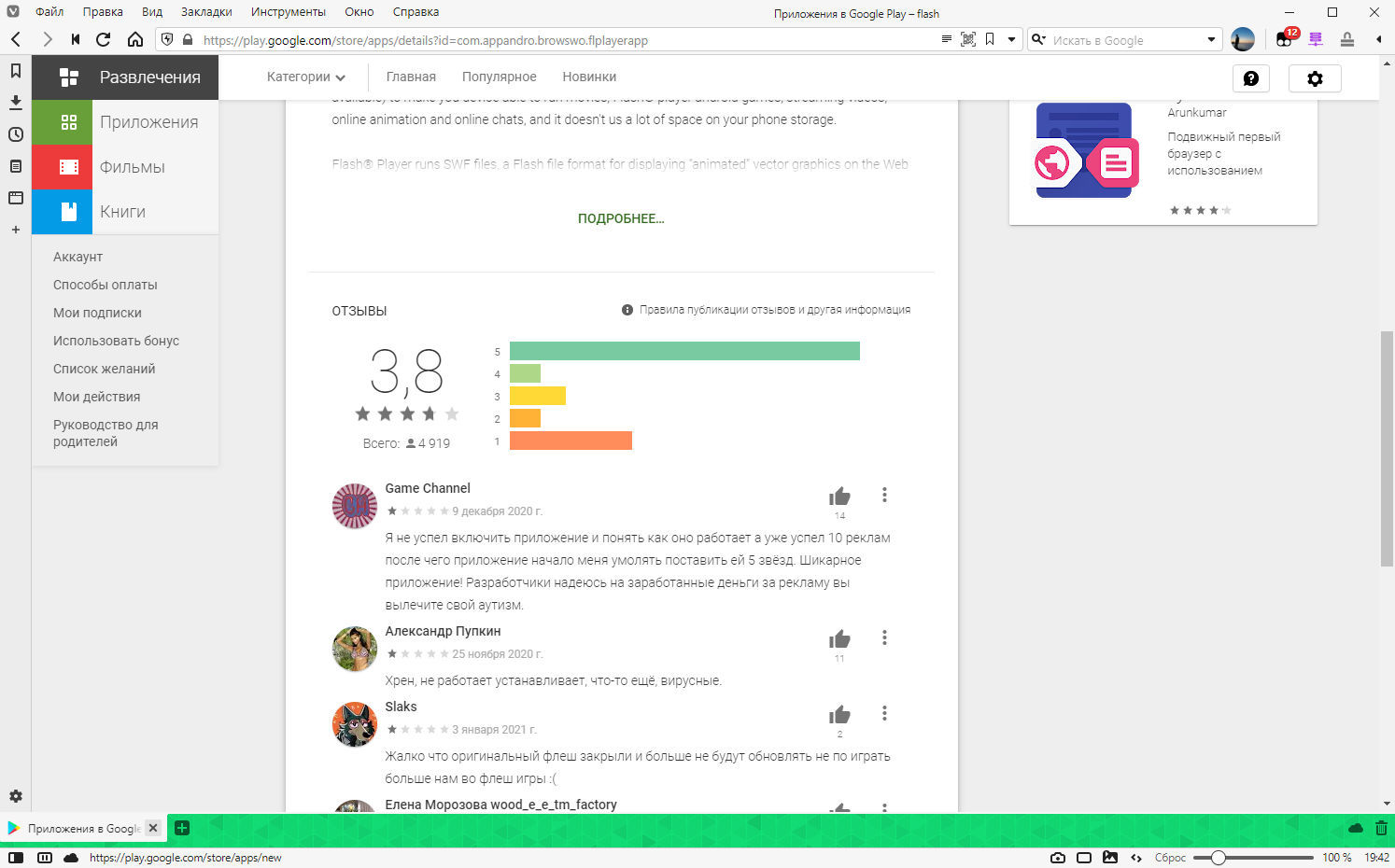Switch to Приложения section
The width and height of the screenshot is (1395, 868).
[x=125, y=122]
